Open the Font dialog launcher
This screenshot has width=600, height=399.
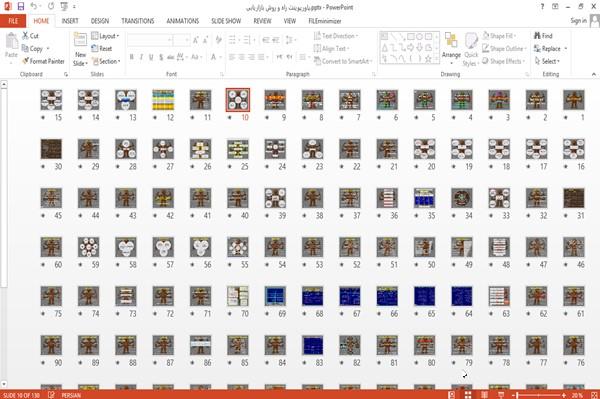(221, 74)
